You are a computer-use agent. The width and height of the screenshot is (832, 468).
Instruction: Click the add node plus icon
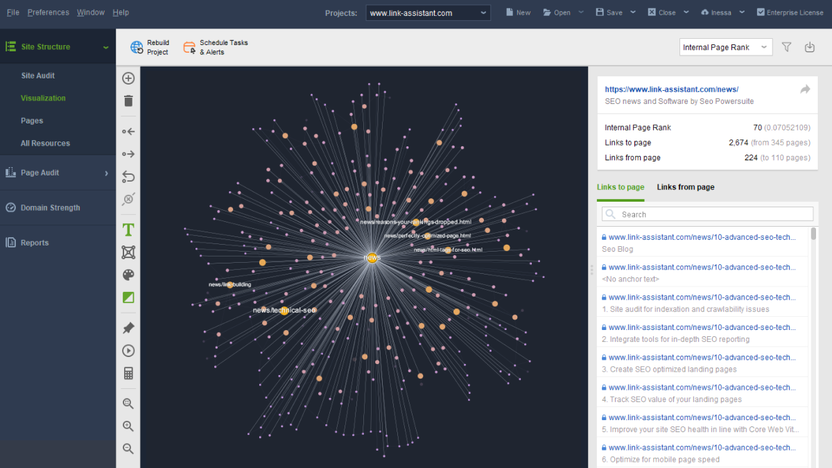128,78
